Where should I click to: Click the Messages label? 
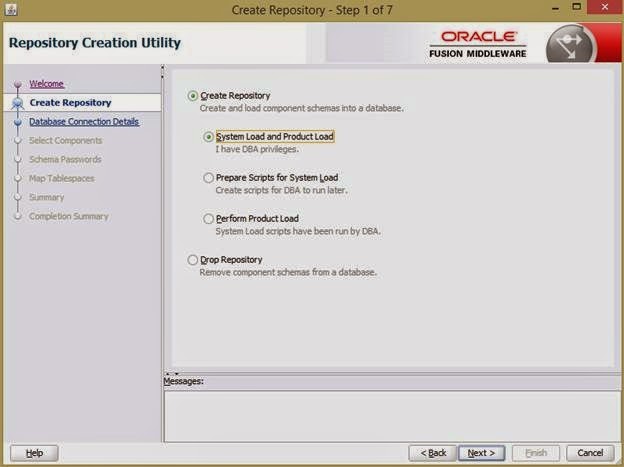(183, 381)
